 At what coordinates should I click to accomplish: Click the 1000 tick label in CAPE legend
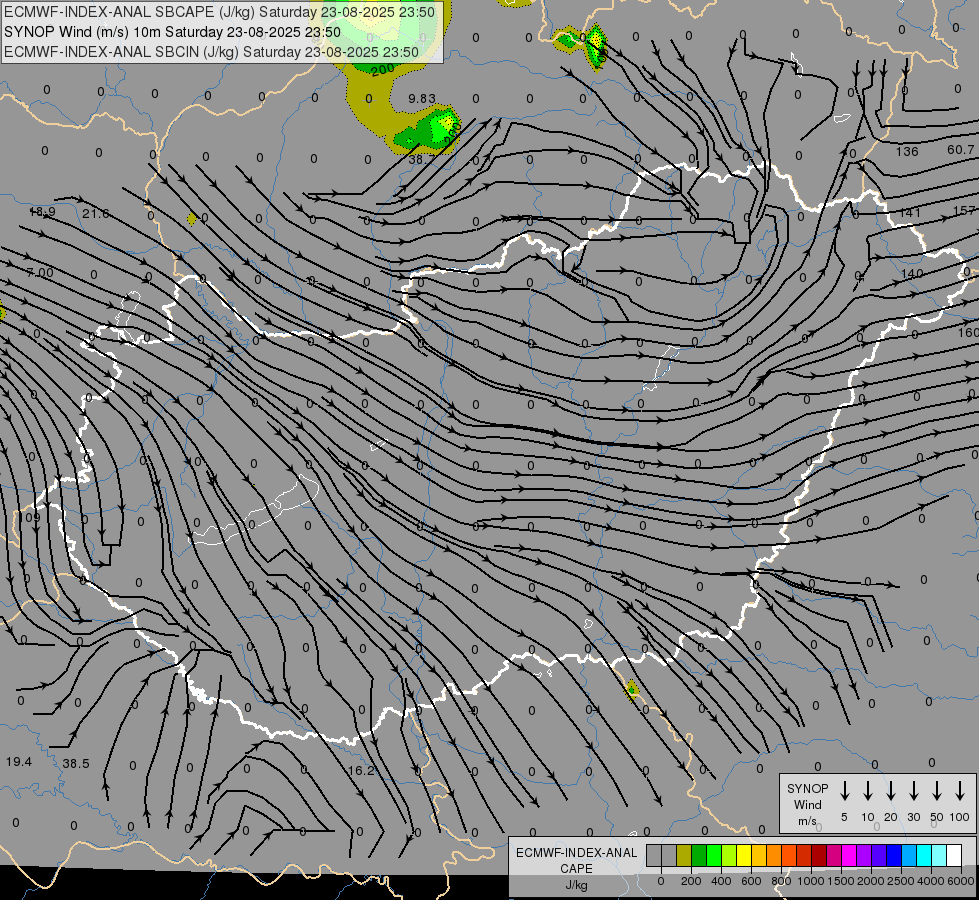[x=810, y=881]
